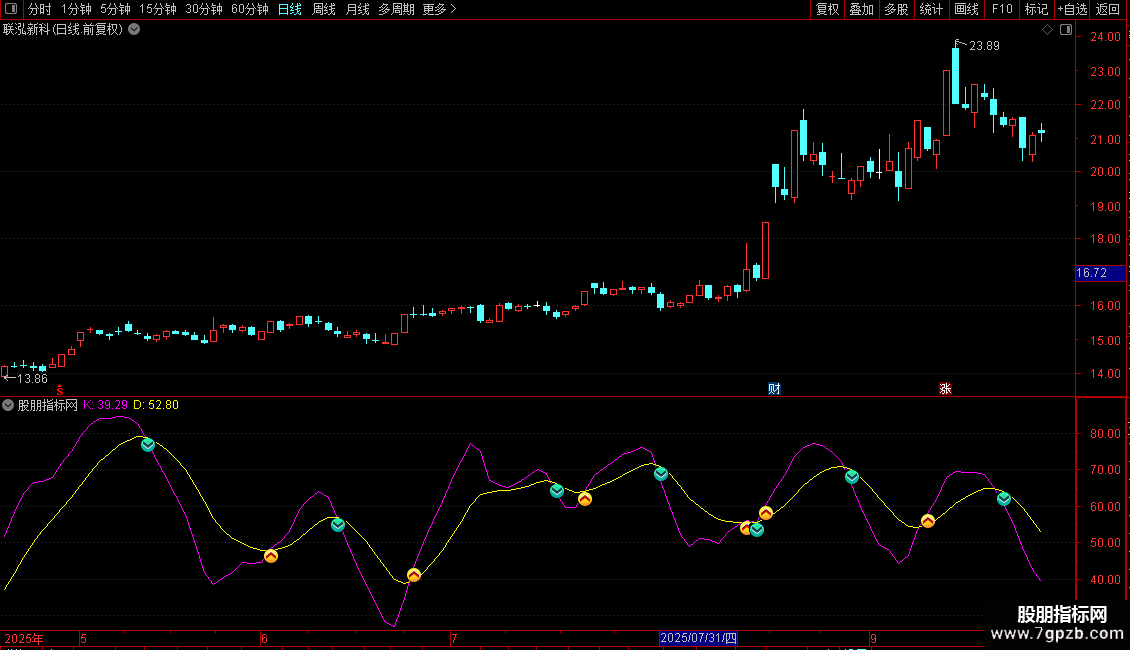Viewport: 1130px width, 650px height.
Task: Click month 7 on the time axis
Action: coord(454,638)
